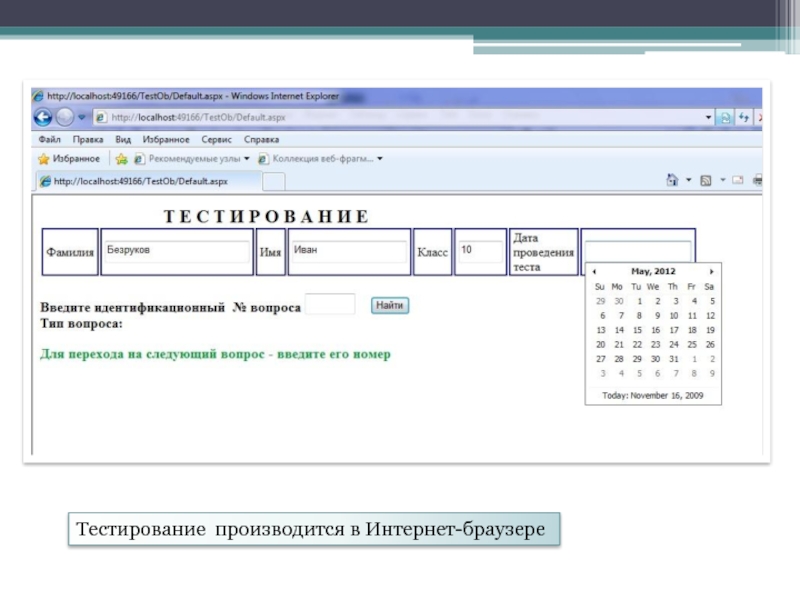
Task: Click the question number input field
Action: click(x=329, y=305)
